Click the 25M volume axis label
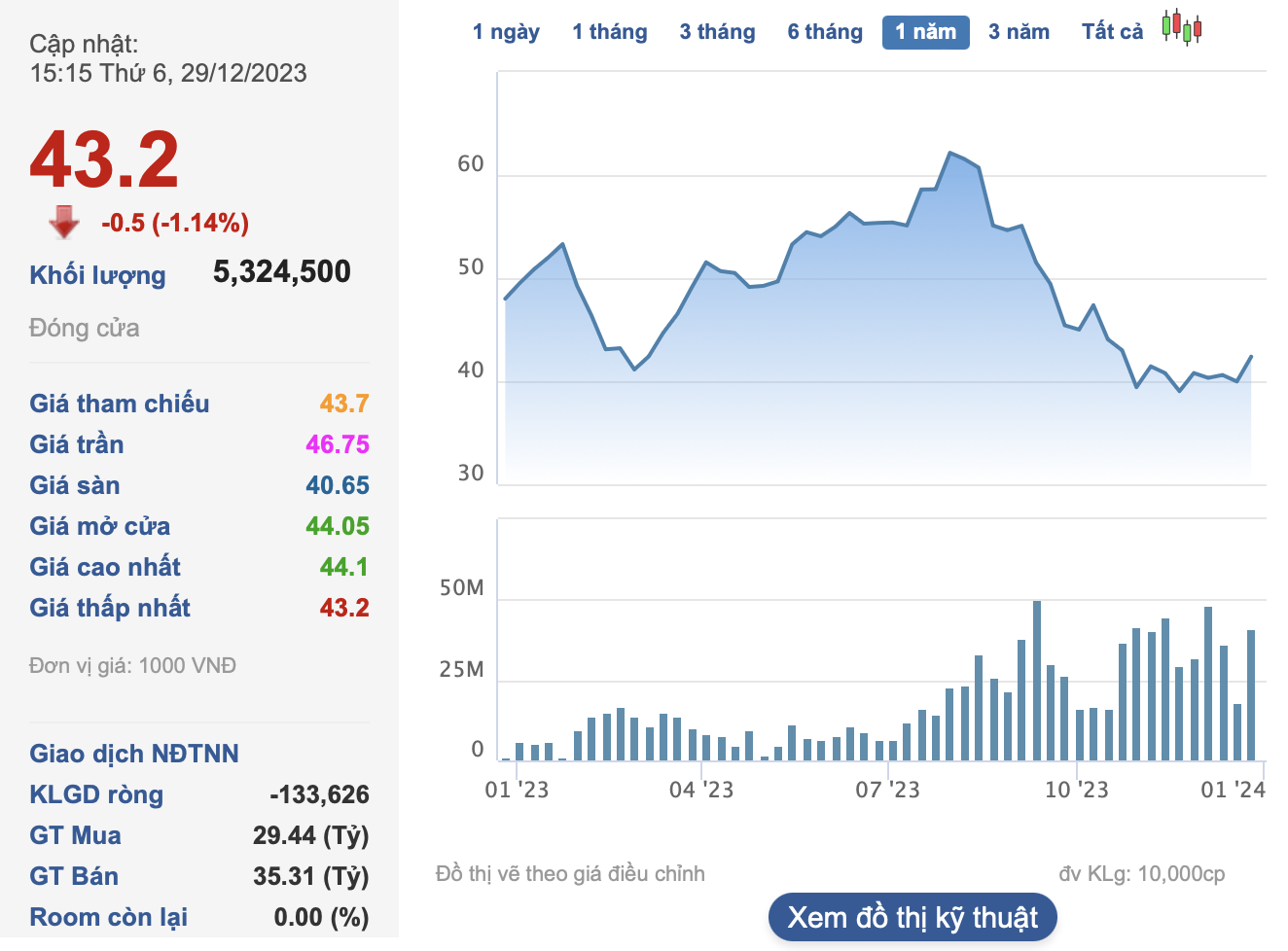Image resolution: width=1288 pixels, height=951 pixels. pyautogui.click(x=461, y=670)
